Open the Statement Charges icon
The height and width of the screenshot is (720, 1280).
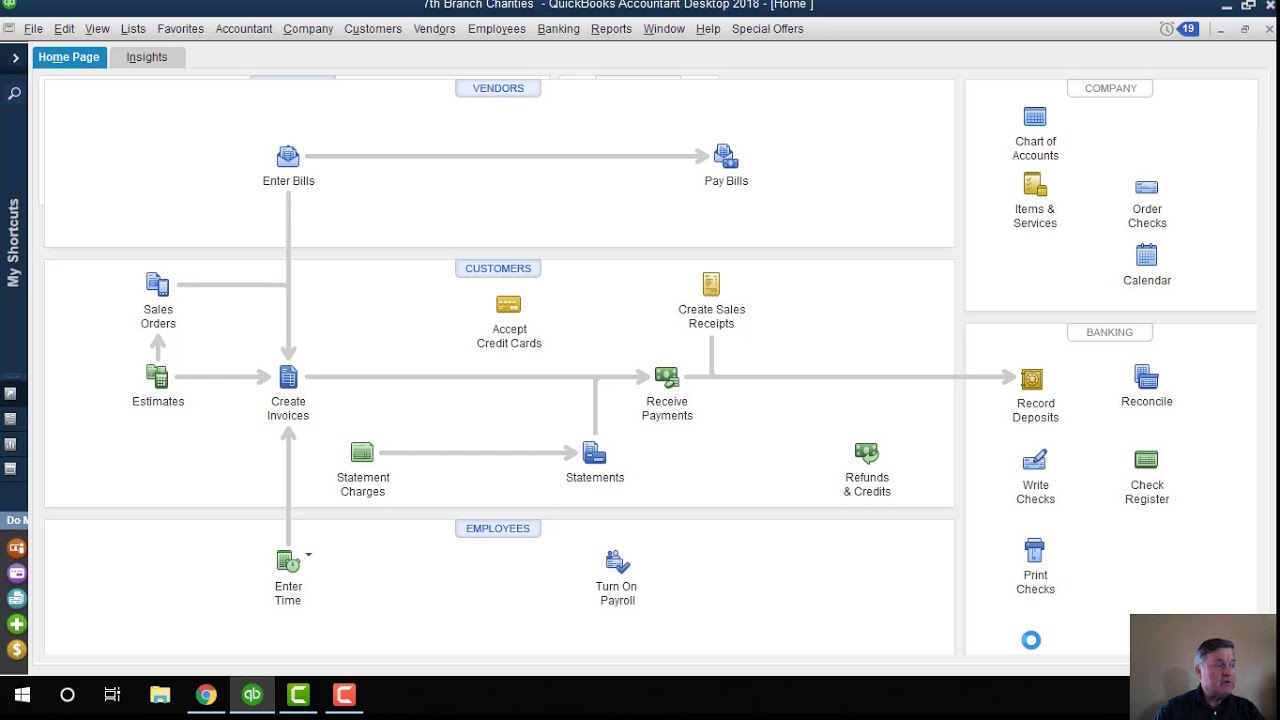(362, 453)
